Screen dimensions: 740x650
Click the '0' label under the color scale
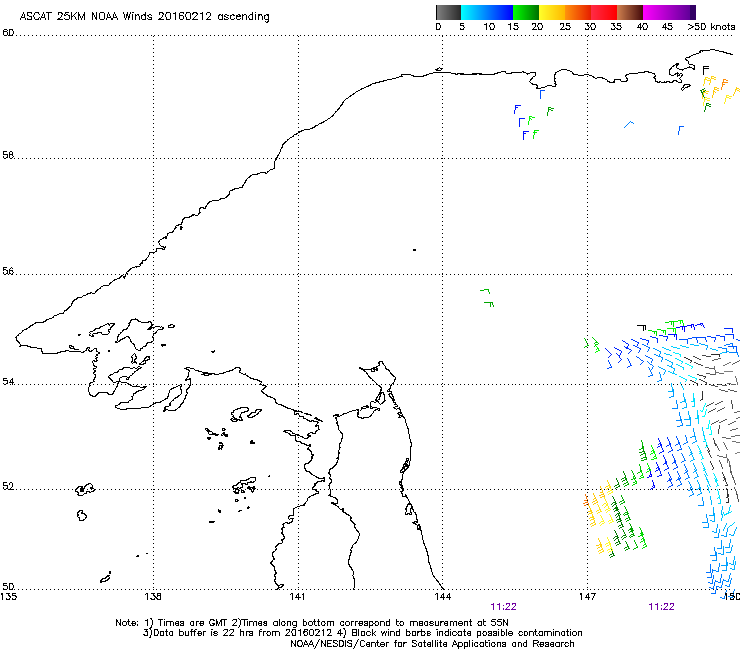tap(438, 27)
